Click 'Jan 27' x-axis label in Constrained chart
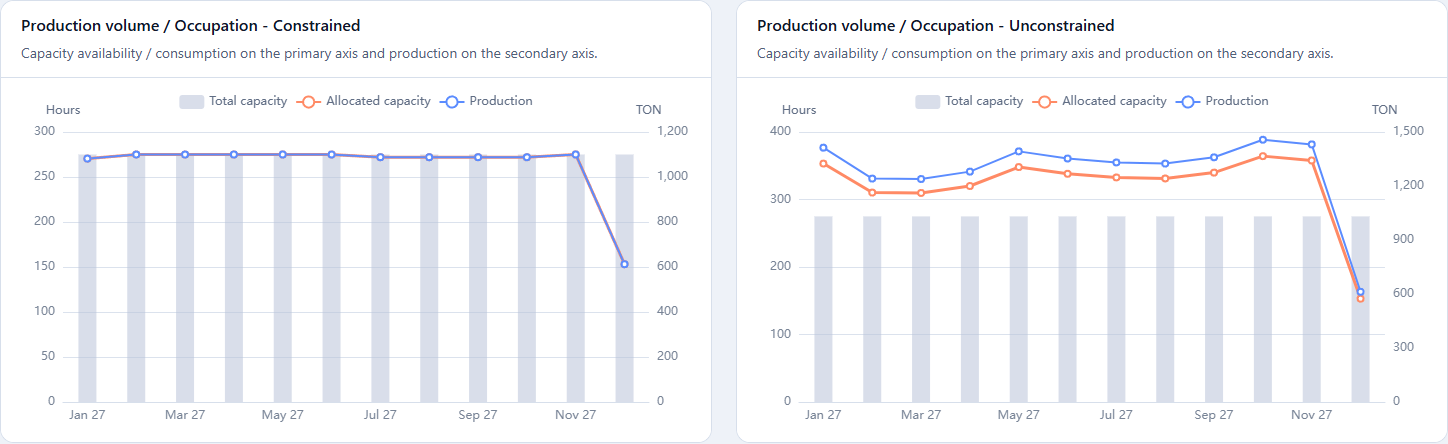Image resolution: width=1448 pixels, height=444 pixels. point(87,414)
